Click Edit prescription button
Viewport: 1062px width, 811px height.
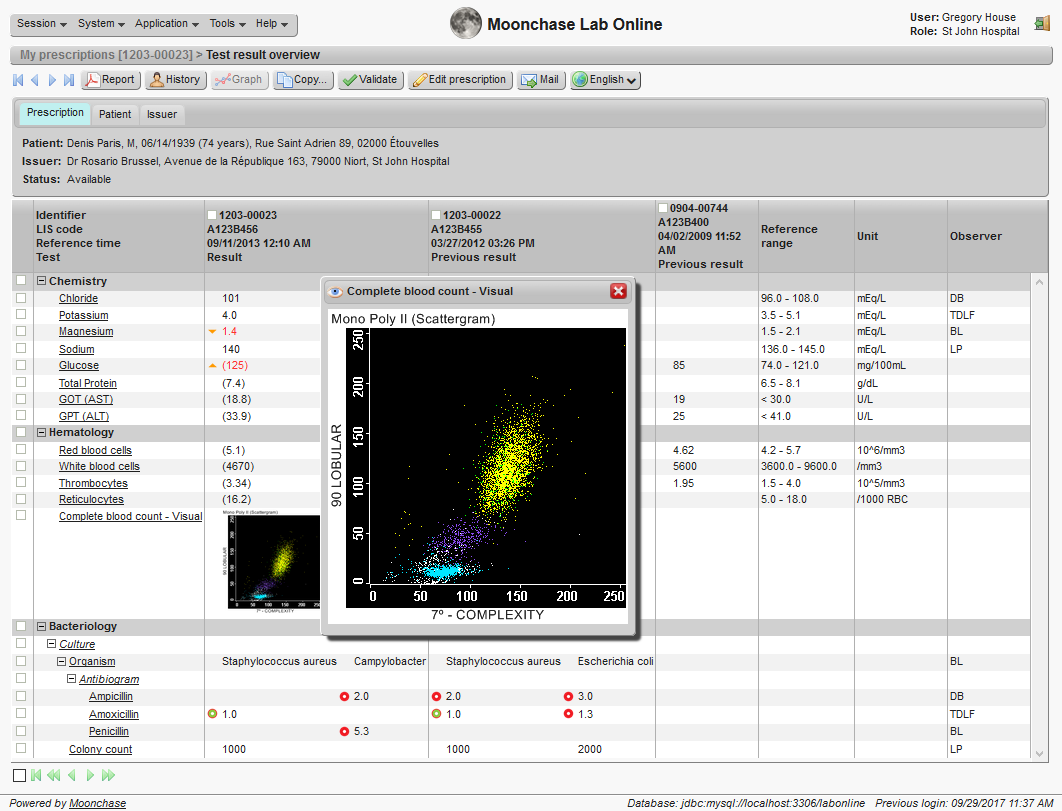[460, 80]
